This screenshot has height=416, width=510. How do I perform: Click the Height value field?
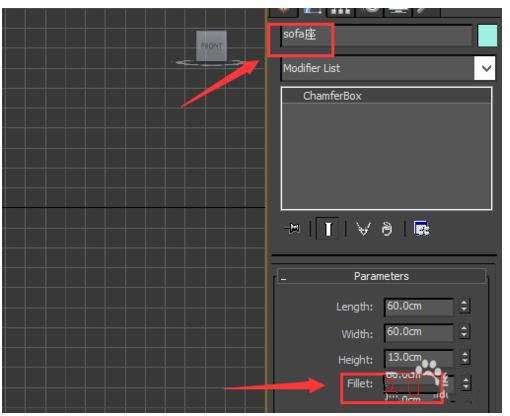click(x=419, y=358)
